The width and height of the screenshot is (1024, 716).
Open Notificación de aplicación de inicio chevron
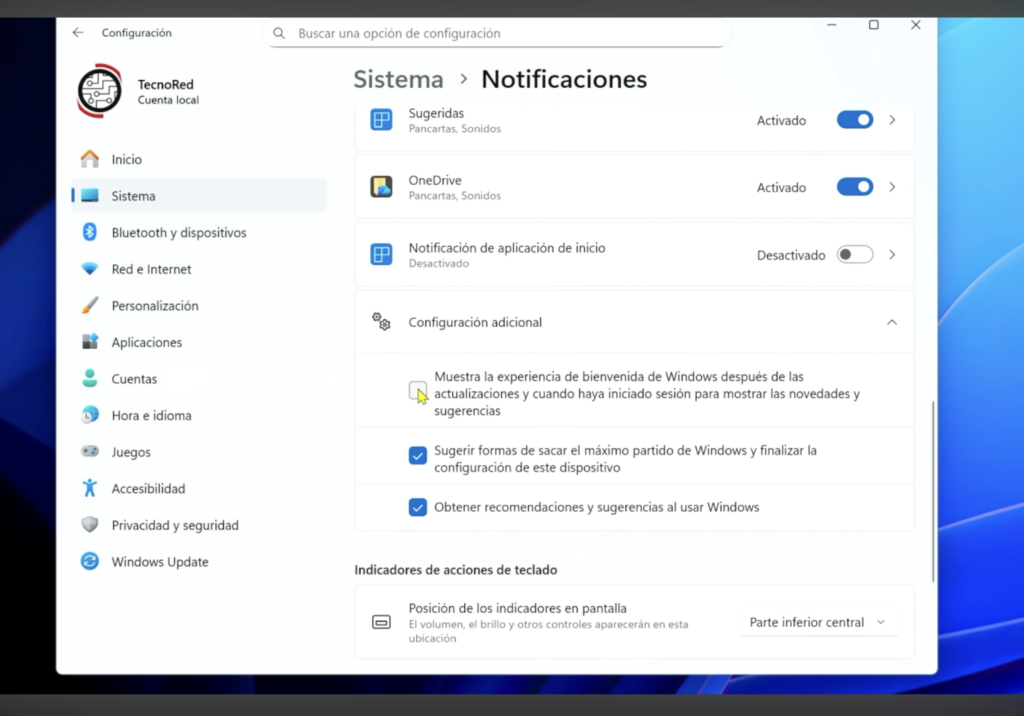click(x=892, y=254)
